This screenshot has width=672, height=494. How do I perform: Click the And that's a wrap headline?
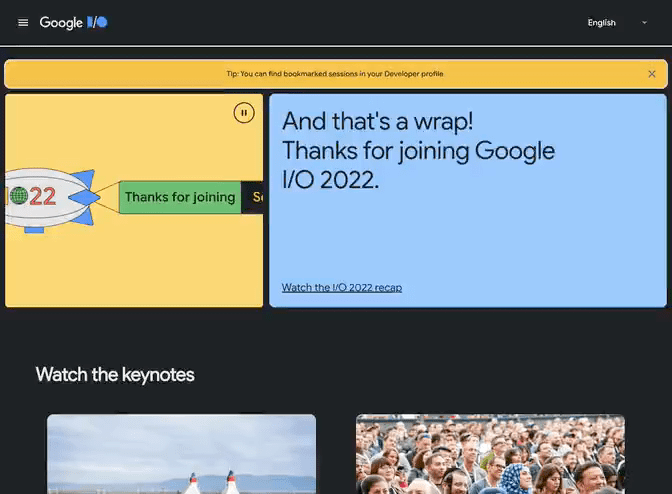click(x=378, y=121)
